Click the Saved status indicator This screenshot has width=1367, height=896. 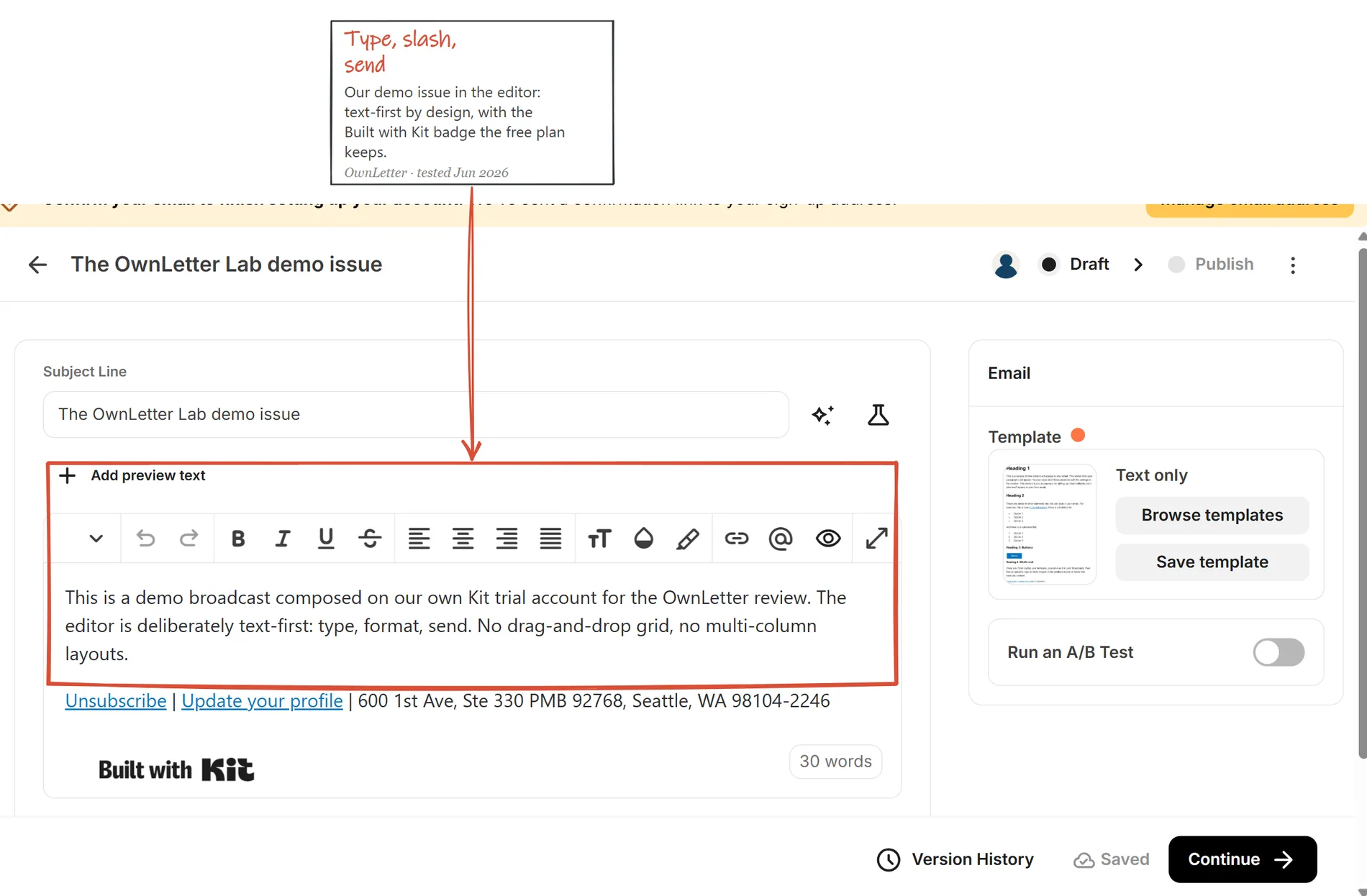(1112, 859)
